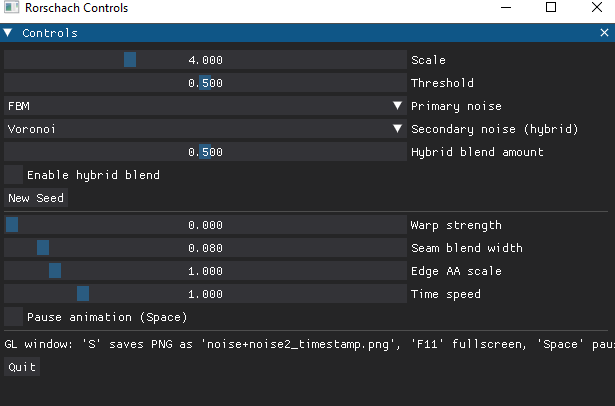Click the Hybrid blend amount slider

coord(205,152)
